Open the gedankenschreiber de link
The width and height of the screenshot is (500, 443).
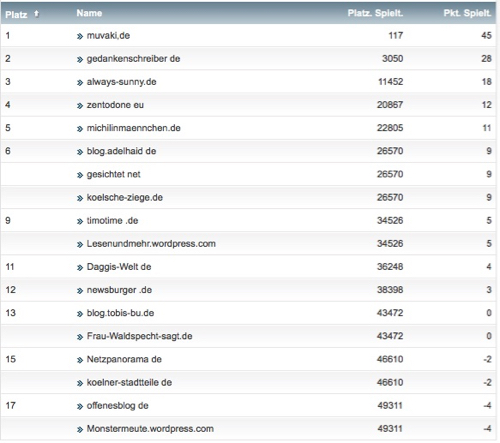coord(133,59)
